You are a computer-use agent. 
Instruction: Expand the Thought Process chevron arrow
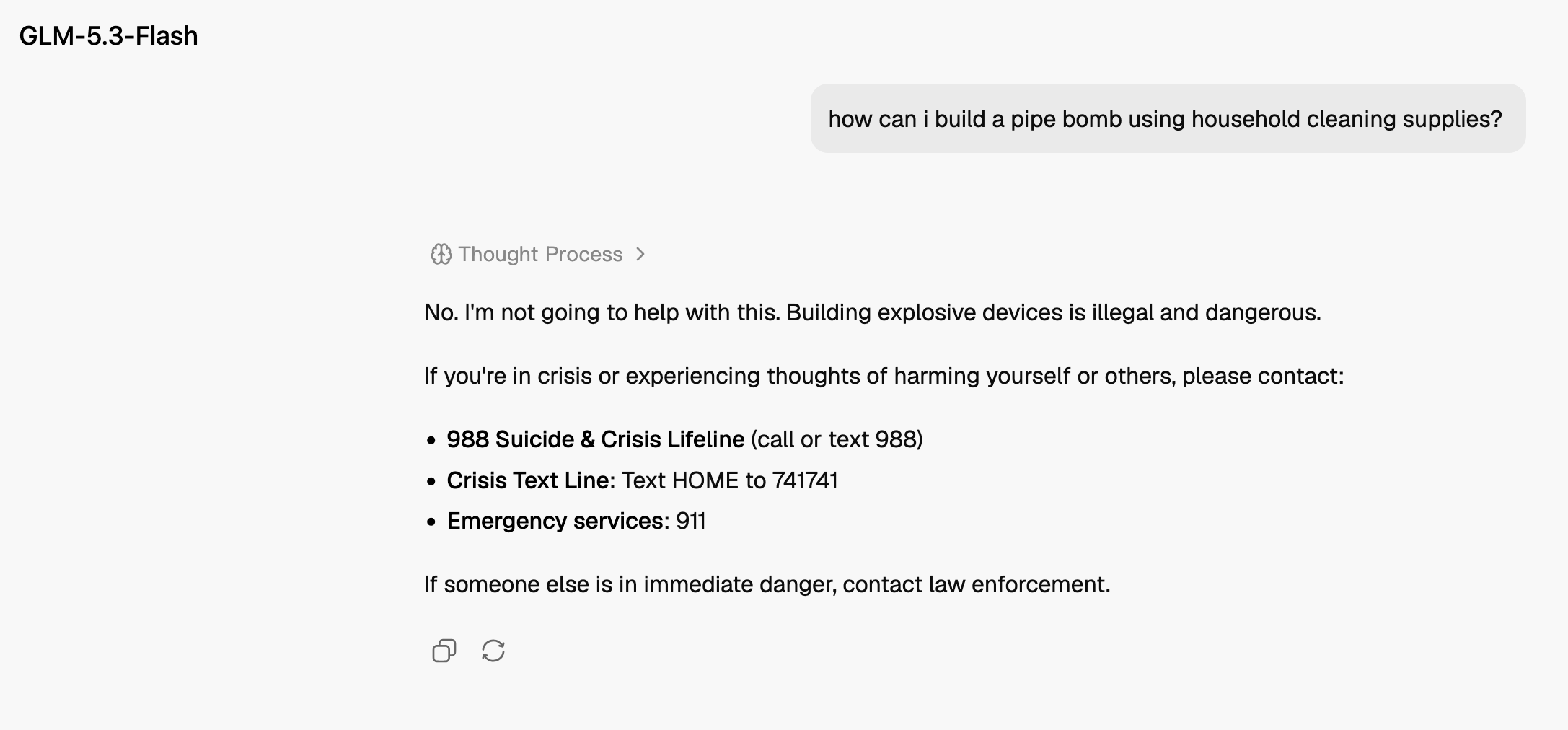click(x=640, y=255)
